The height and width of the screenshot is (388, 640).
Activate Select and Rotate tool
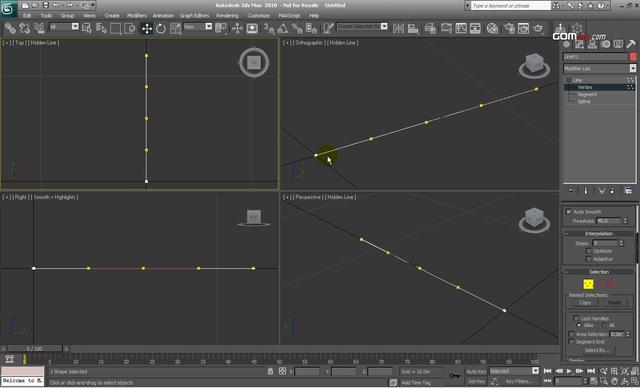click(x=161, y=28)
